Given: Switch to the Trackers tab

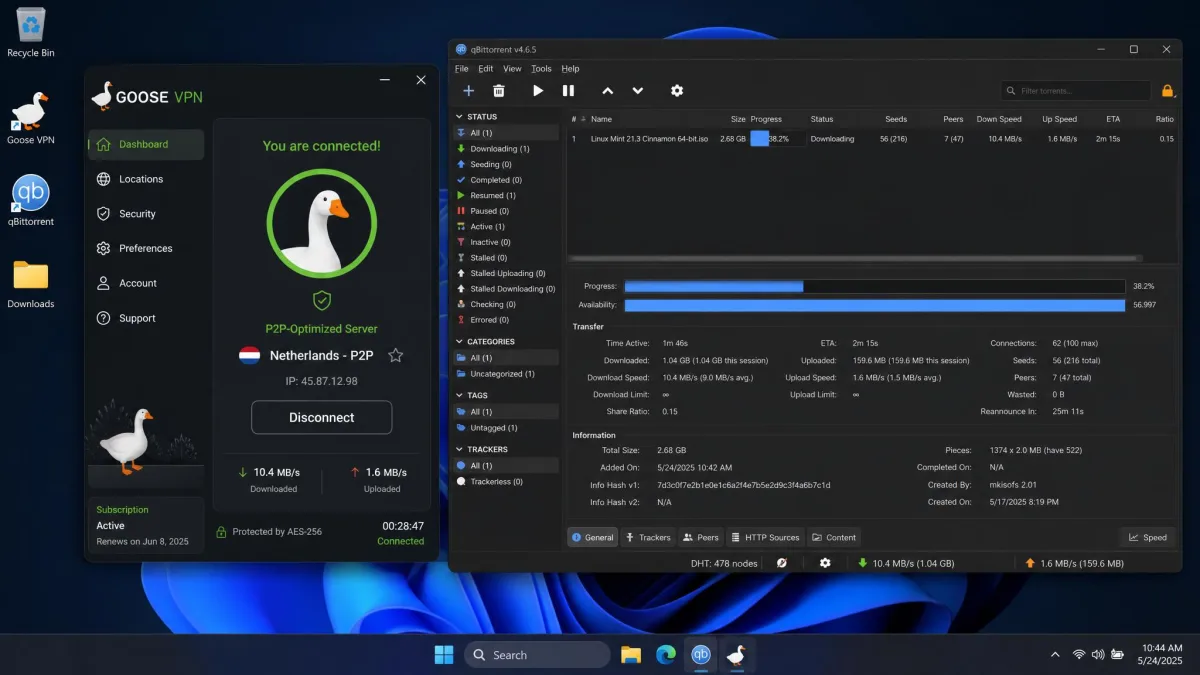Looking at the screenshot, I should 648,537.
